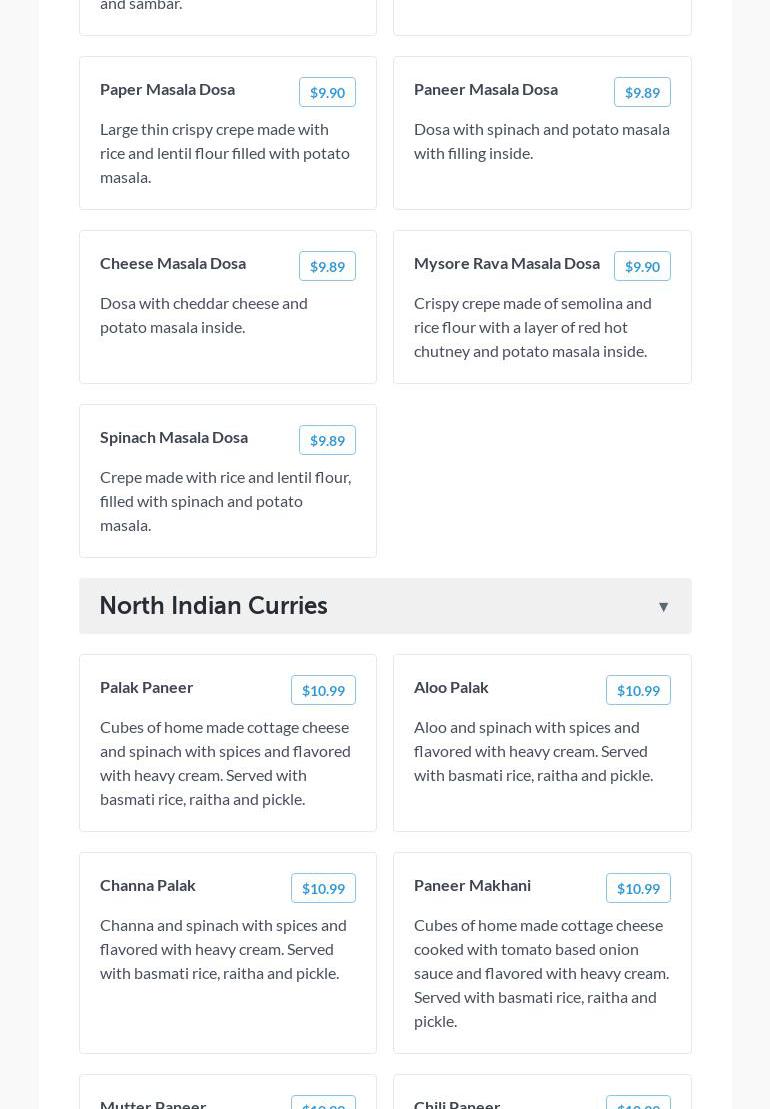Image resolution: width=770 pixels, height=1109 pixels.
Task: Click the Channa Palak description text
Action: [x=223, y=949]
